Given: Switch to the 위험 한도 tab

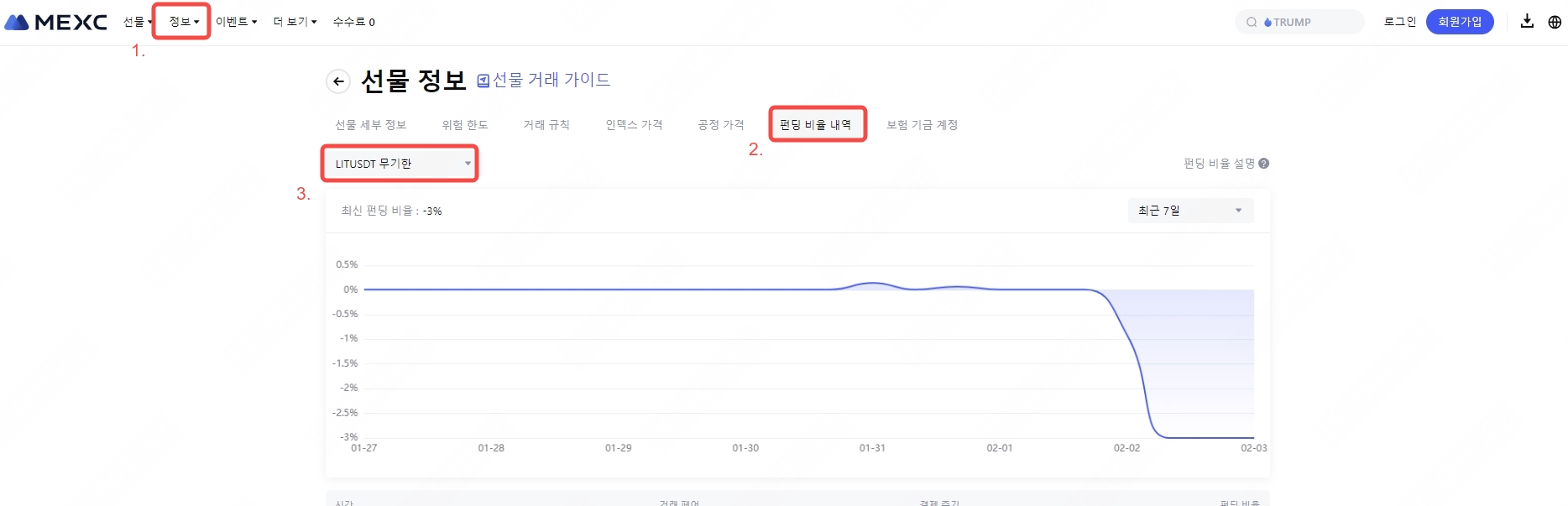Looking at the screenshot, I should point(464,125).
